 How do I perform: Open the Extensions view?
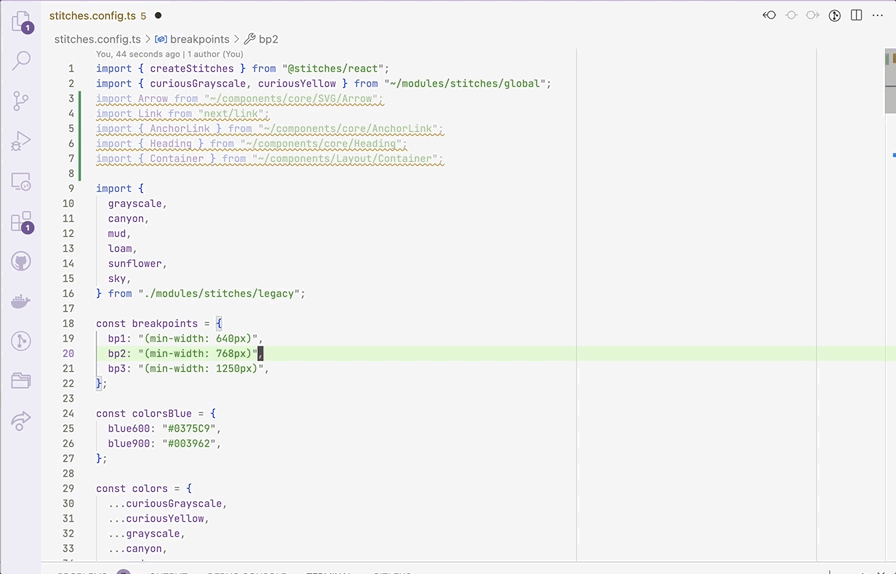pyautogui.click(x=20, y=221)
